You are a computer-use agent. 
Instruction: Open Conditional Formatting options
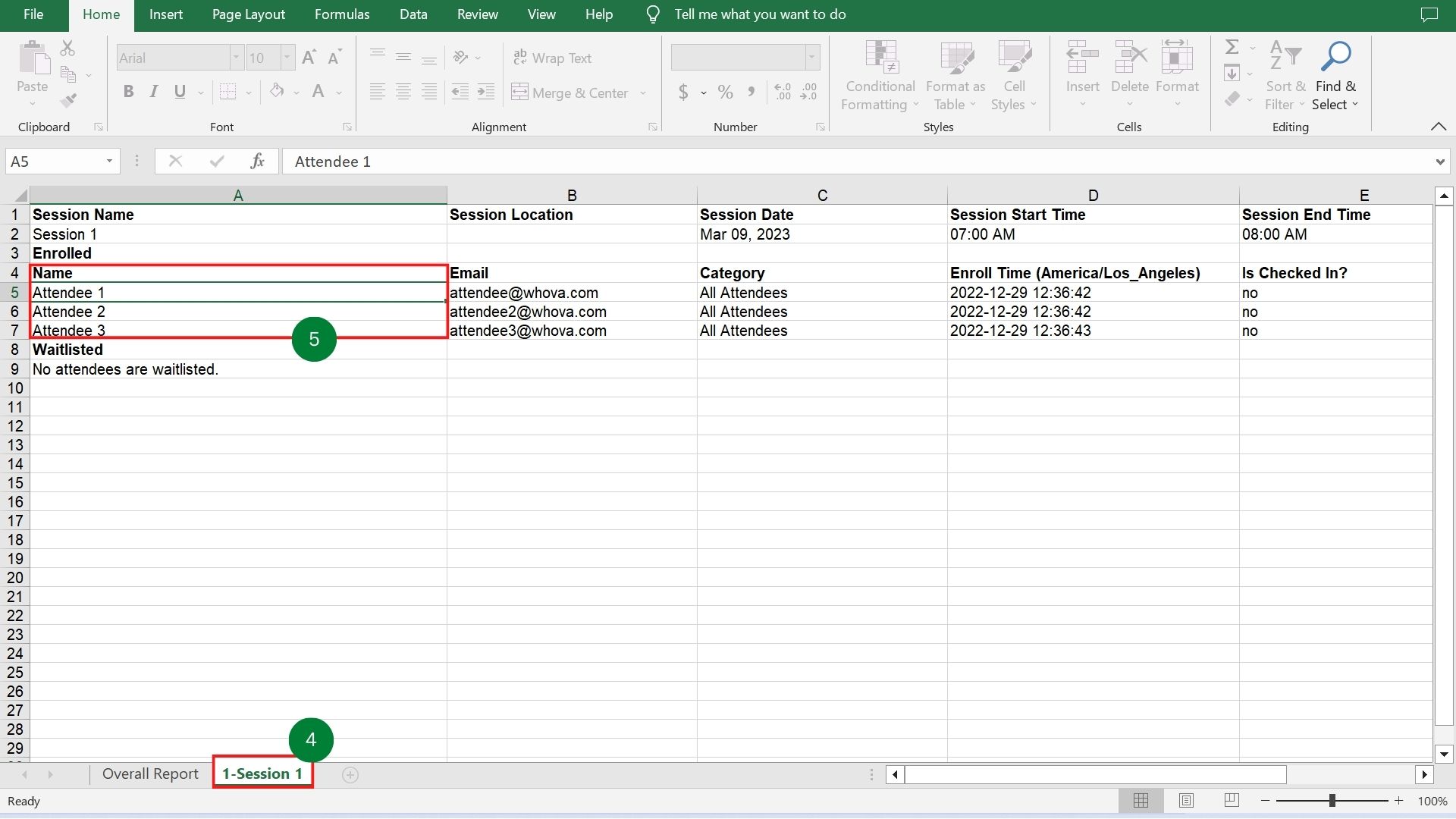coord(879,74)
